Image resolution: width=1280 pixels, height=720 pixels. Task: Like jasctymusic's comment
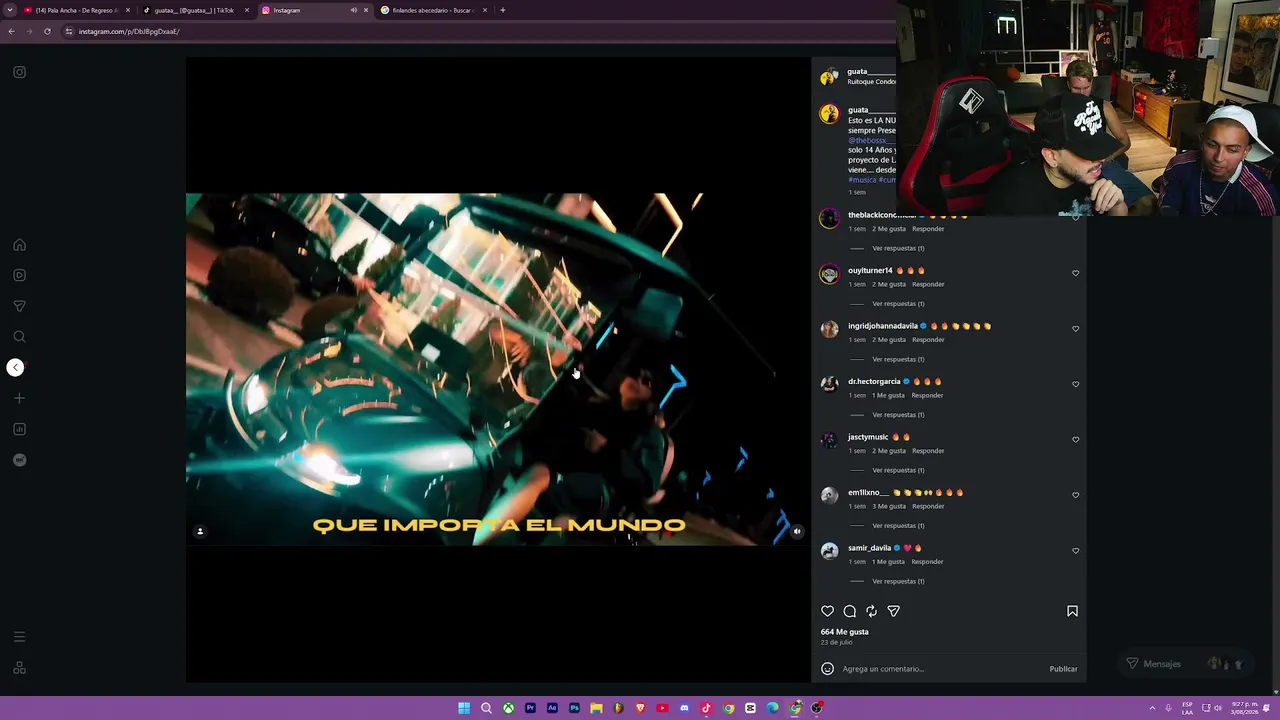(1076, 440)
